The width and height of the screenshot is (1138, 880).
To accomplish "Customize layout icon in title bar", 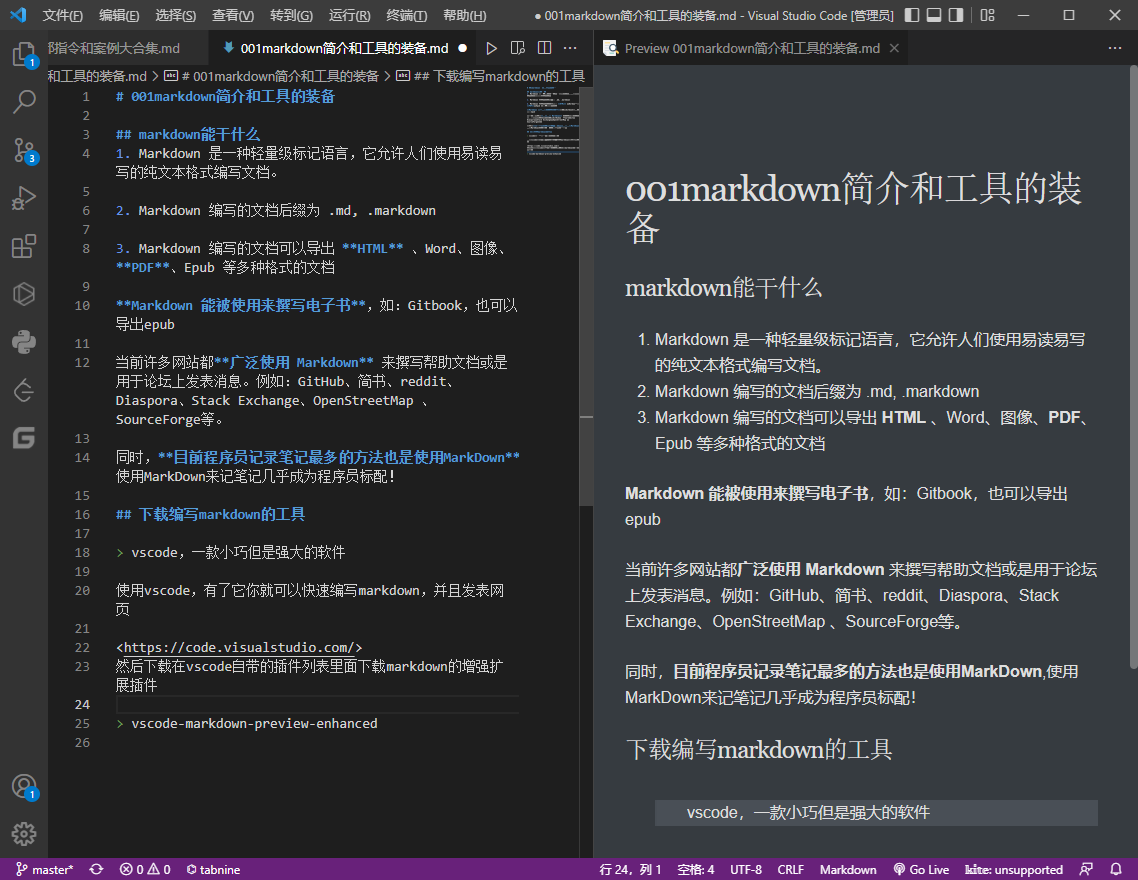I will [988, 15].
